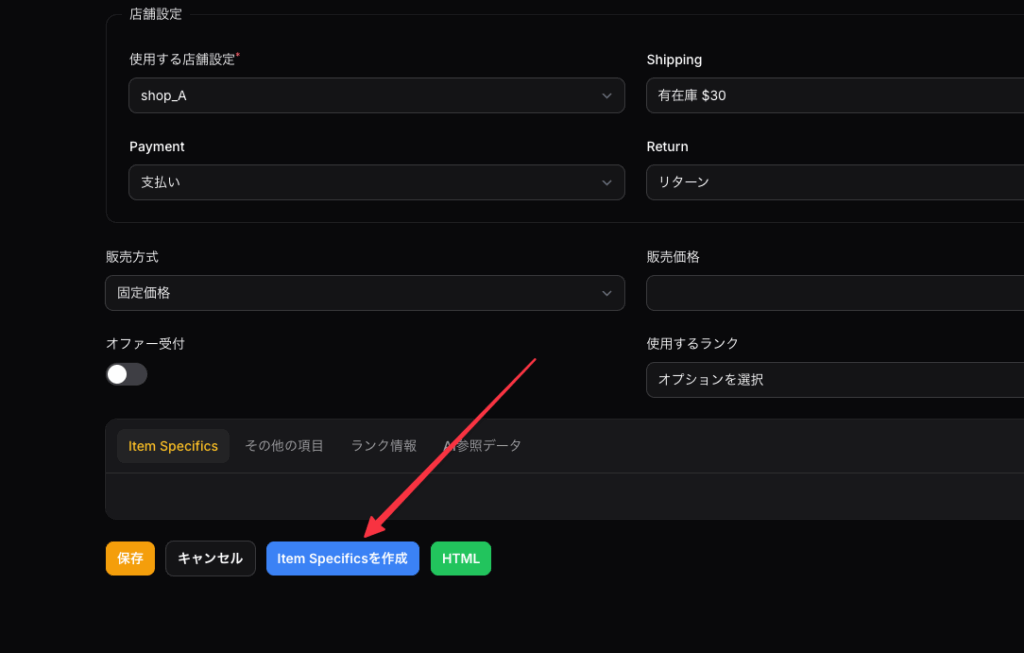Image resolution: width=1024 pixels, height=653 pixels.
Task: Click the chevron arrow on the 支払い selector
Action: [606, 183]
